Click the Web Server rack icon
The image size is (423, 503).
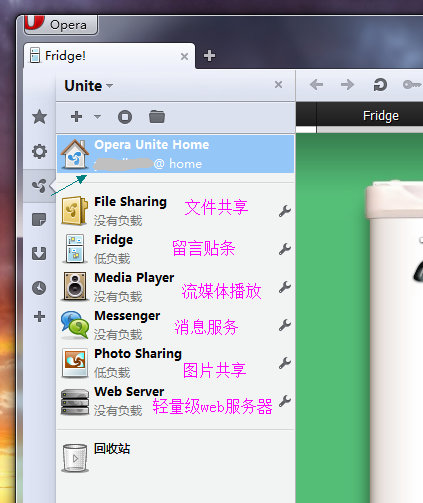pos(75,402)
